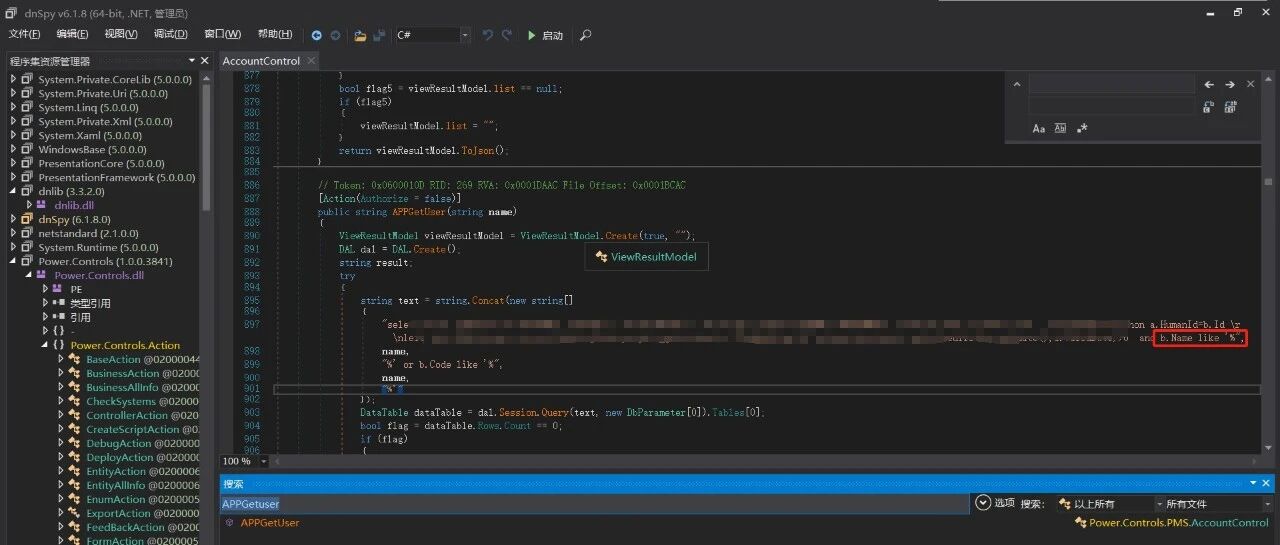
Task: Click the EntityAction class icon
Action: pos(74,471)
